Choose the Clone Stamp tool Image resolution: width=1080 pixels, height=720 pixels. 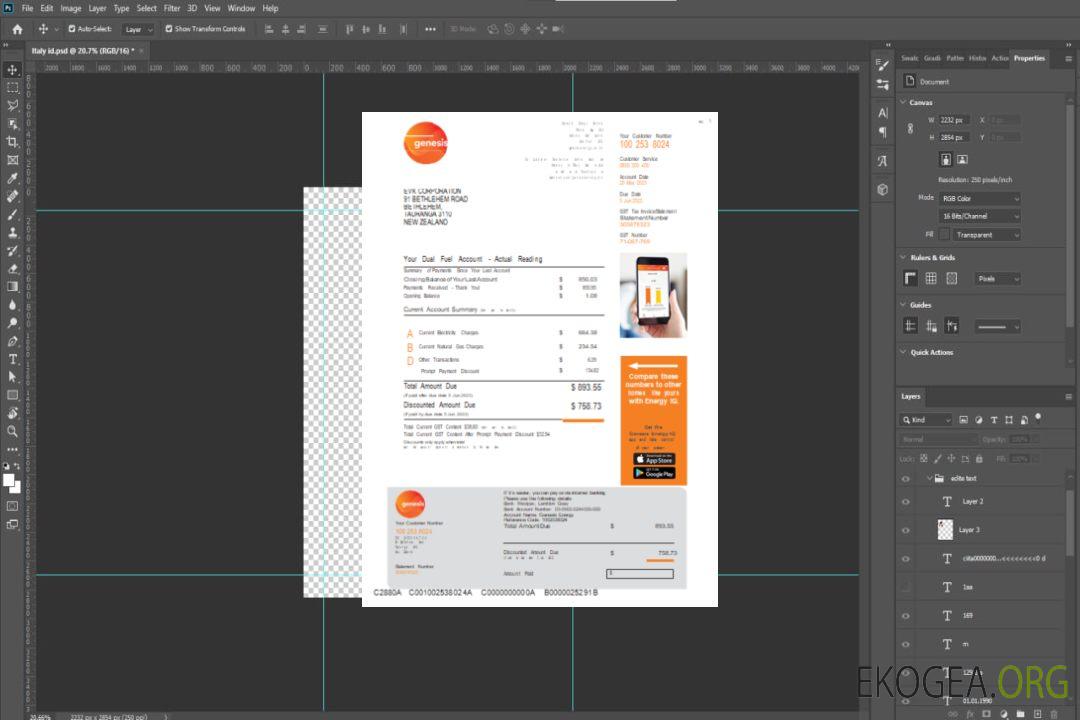coord(12,232)
